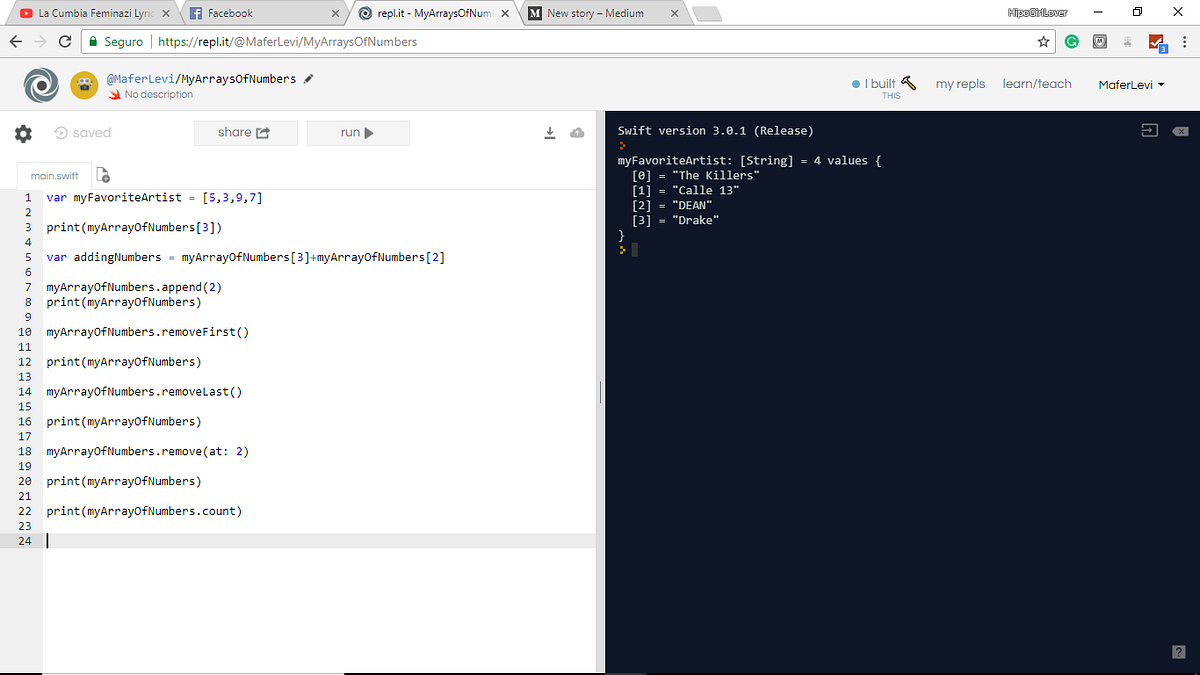
Task: Go forward in browser history
Action: pyautogui.click(x=40, y=42)
